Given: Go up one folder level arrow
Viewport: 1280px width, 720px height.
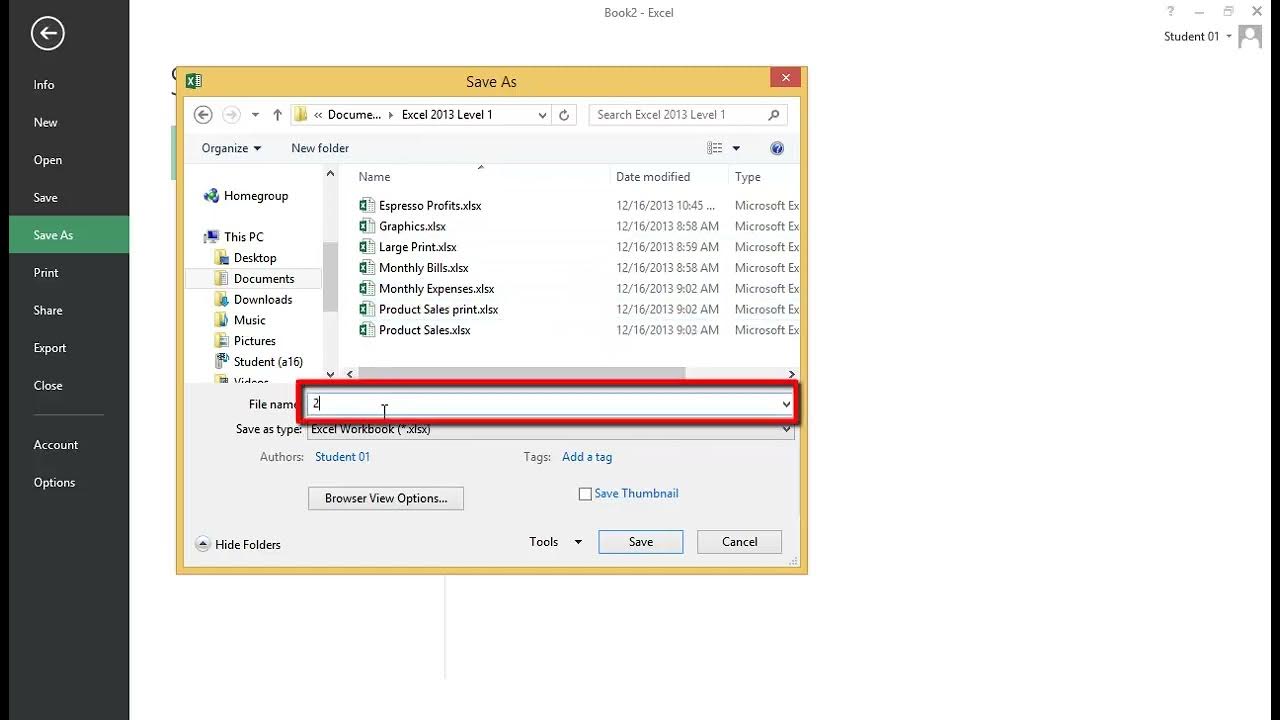Looking at the screenshot, I should coord(277,115).
